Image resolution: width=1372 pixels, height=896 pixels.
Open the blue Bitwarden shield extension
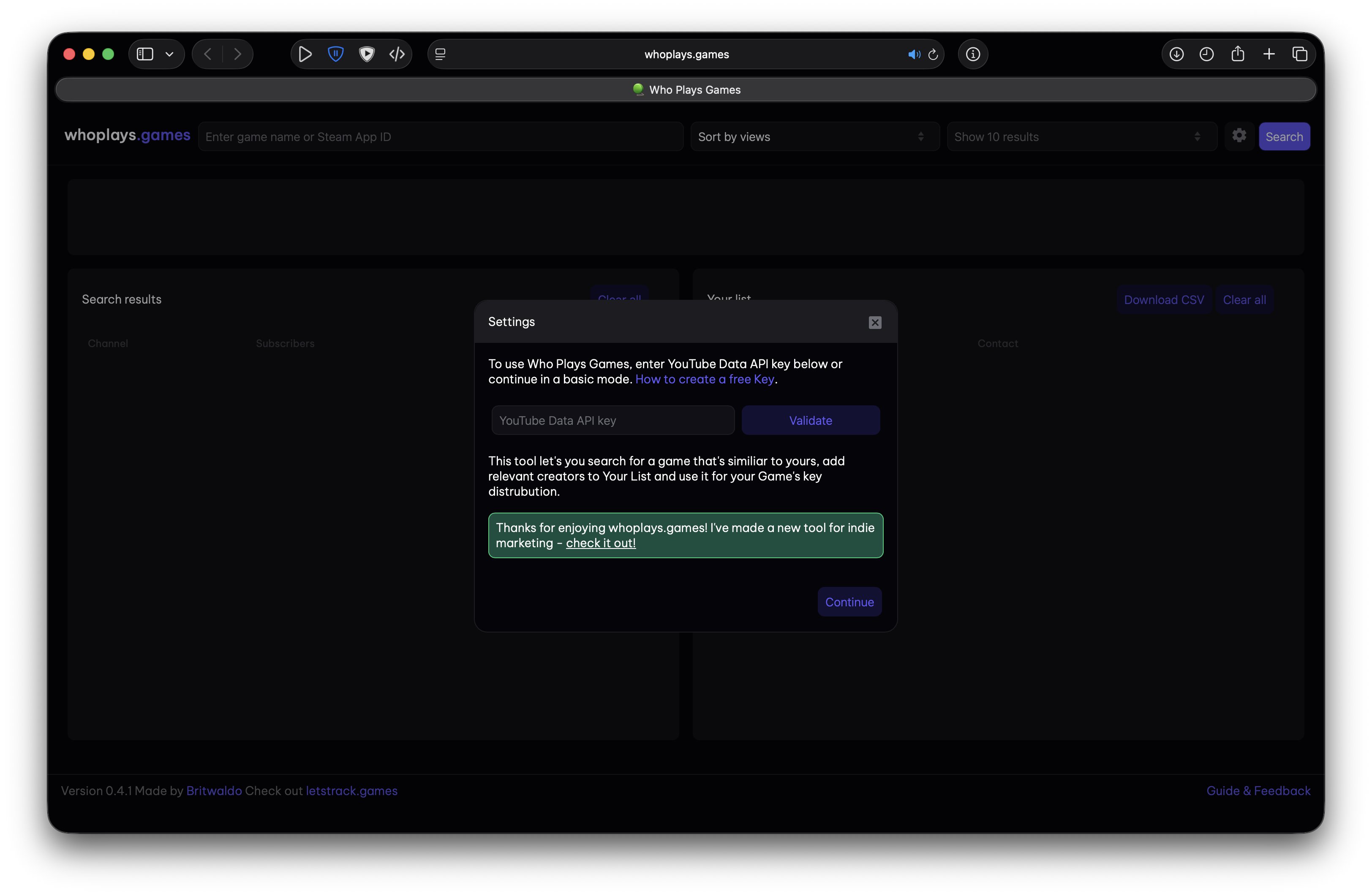point(335,54)
